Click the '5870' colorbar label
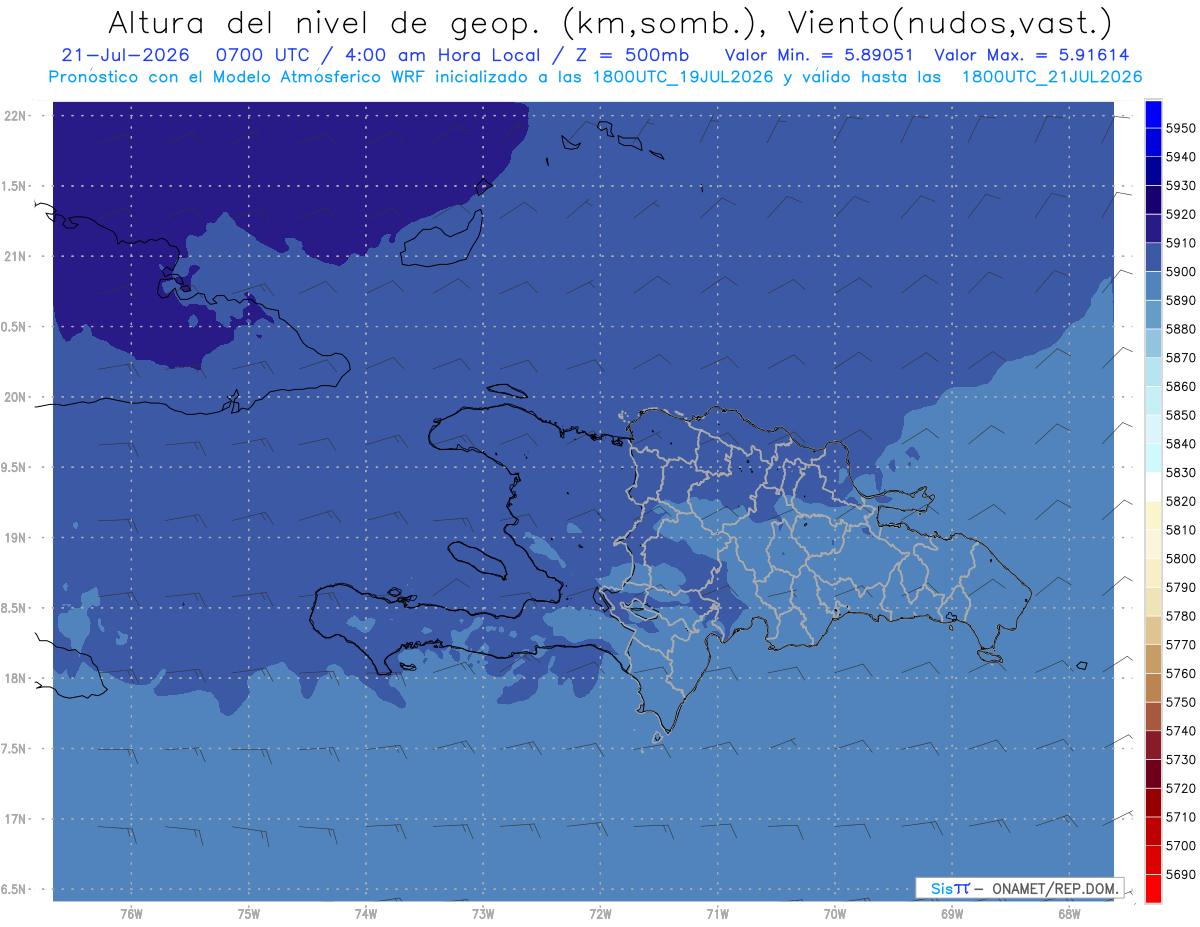Screen dimensions: 1200x927 [x=1180, y=358]
